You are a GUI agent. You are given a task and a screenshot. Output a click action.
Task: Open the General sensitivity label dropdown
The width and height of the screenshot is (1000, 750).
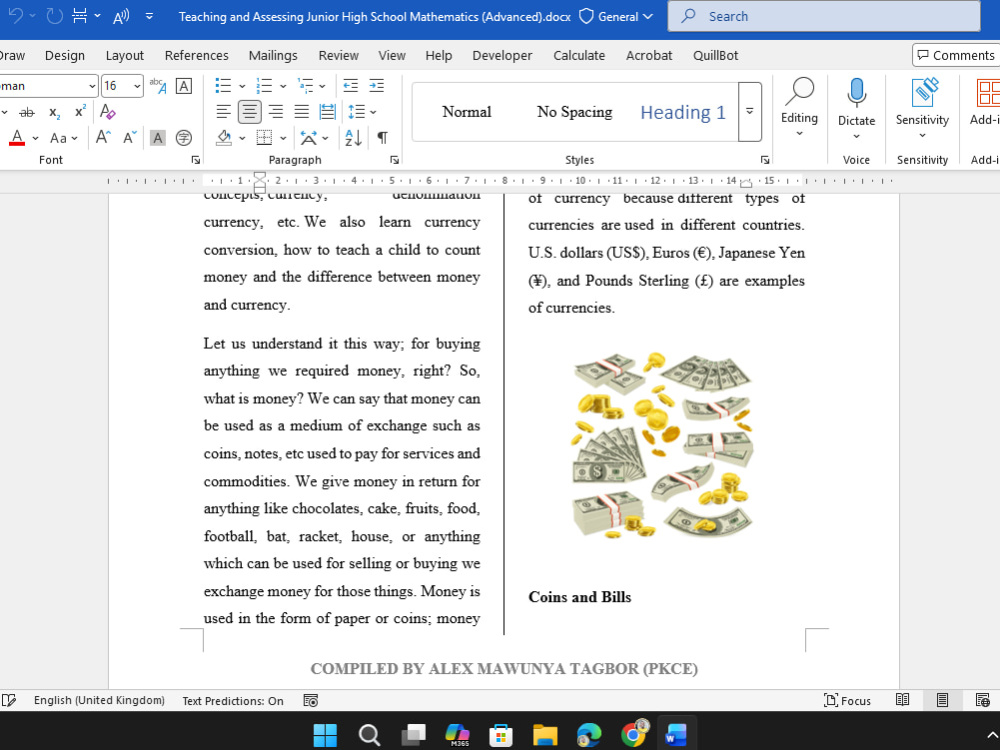616,17
